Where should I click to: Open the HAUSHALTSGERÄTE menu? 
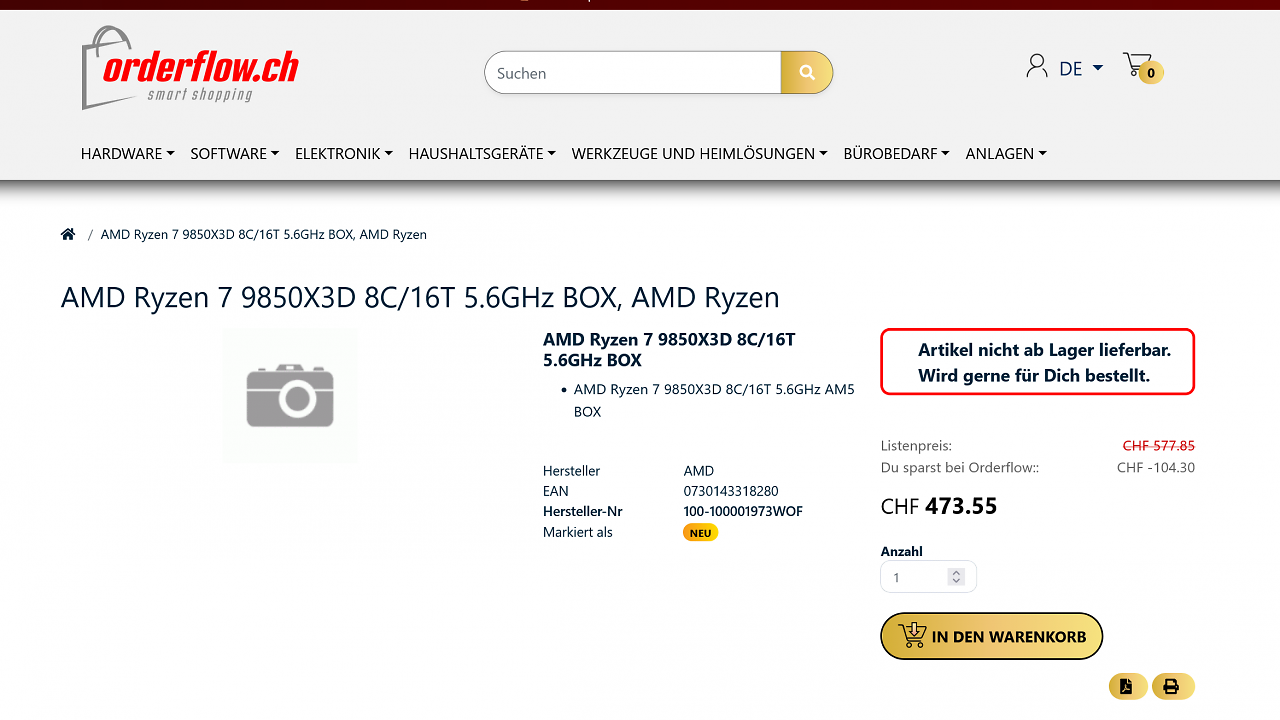[x=482, y=153]
